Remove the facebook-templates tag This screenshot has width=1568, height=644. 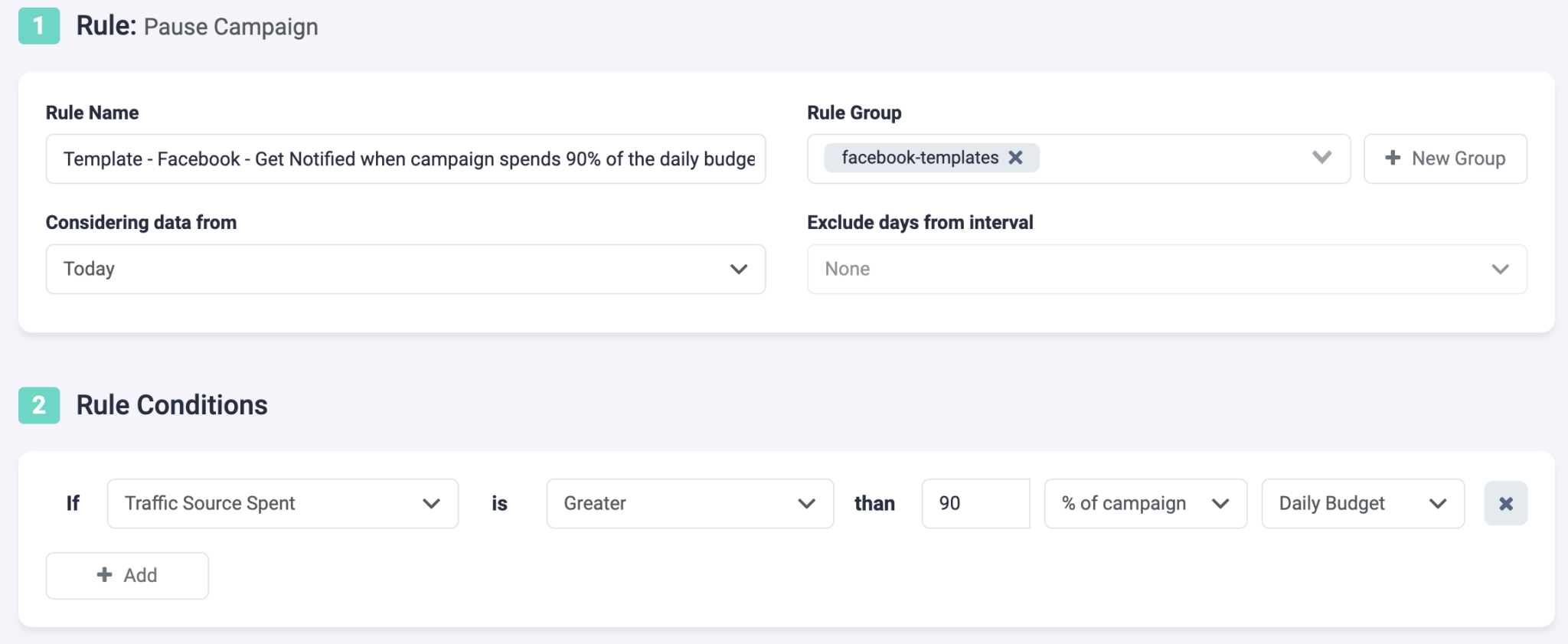point(1016,157)
